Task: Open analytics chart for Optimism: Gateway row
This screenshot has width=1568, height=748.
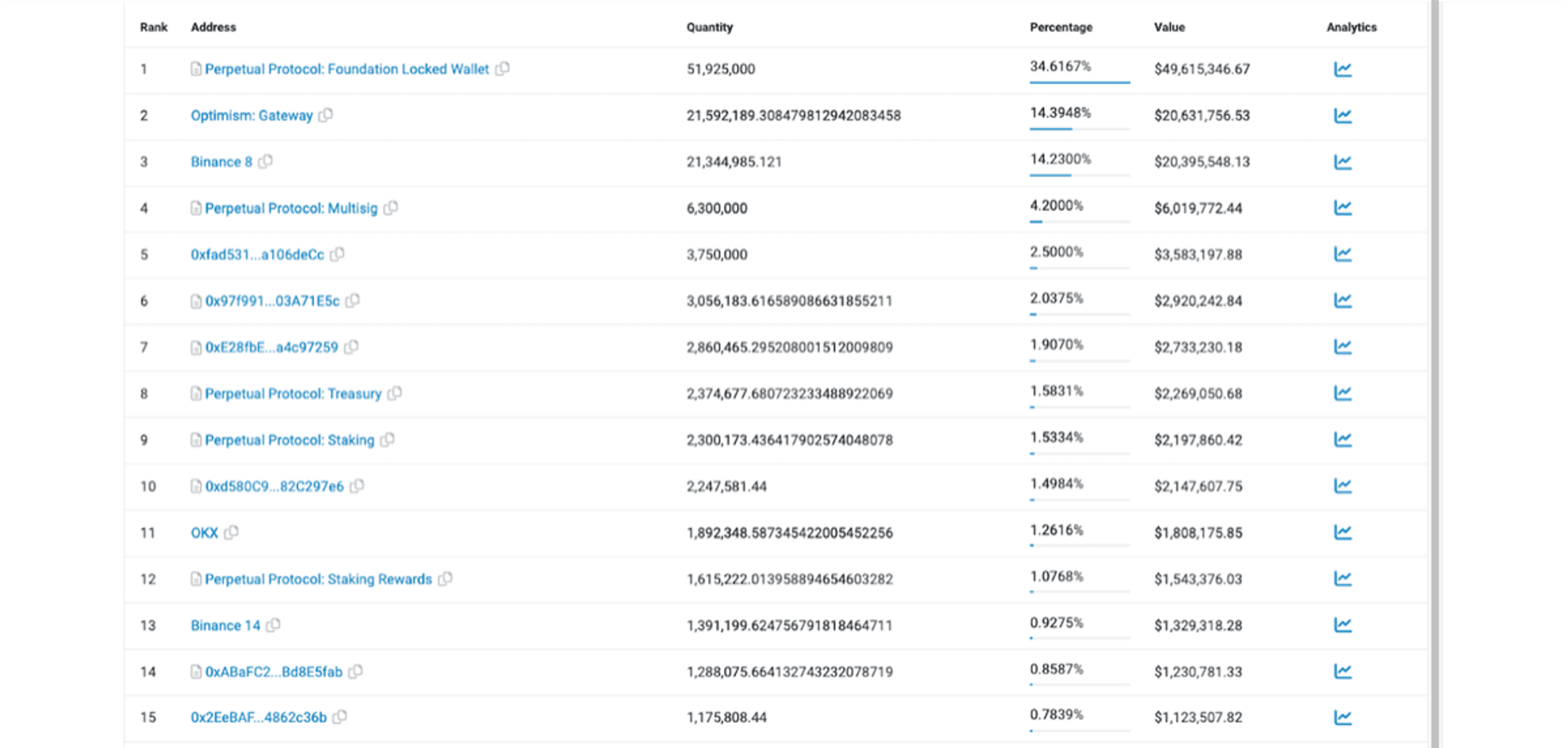Action: point(1342,115)
